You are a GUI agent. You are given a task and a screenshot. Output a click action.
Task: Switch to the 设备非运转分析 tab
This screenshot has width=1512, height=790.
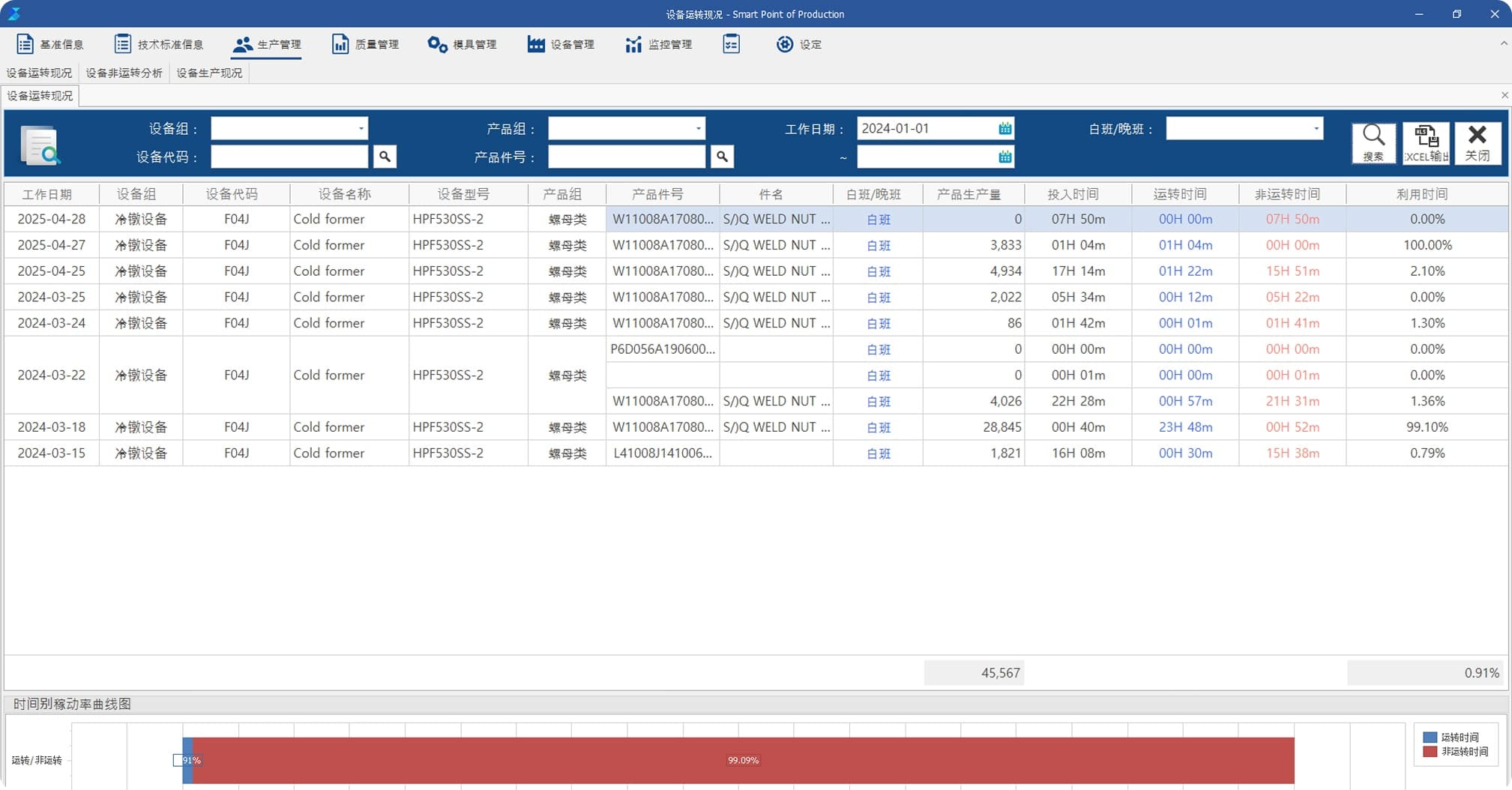pos(124,73)
